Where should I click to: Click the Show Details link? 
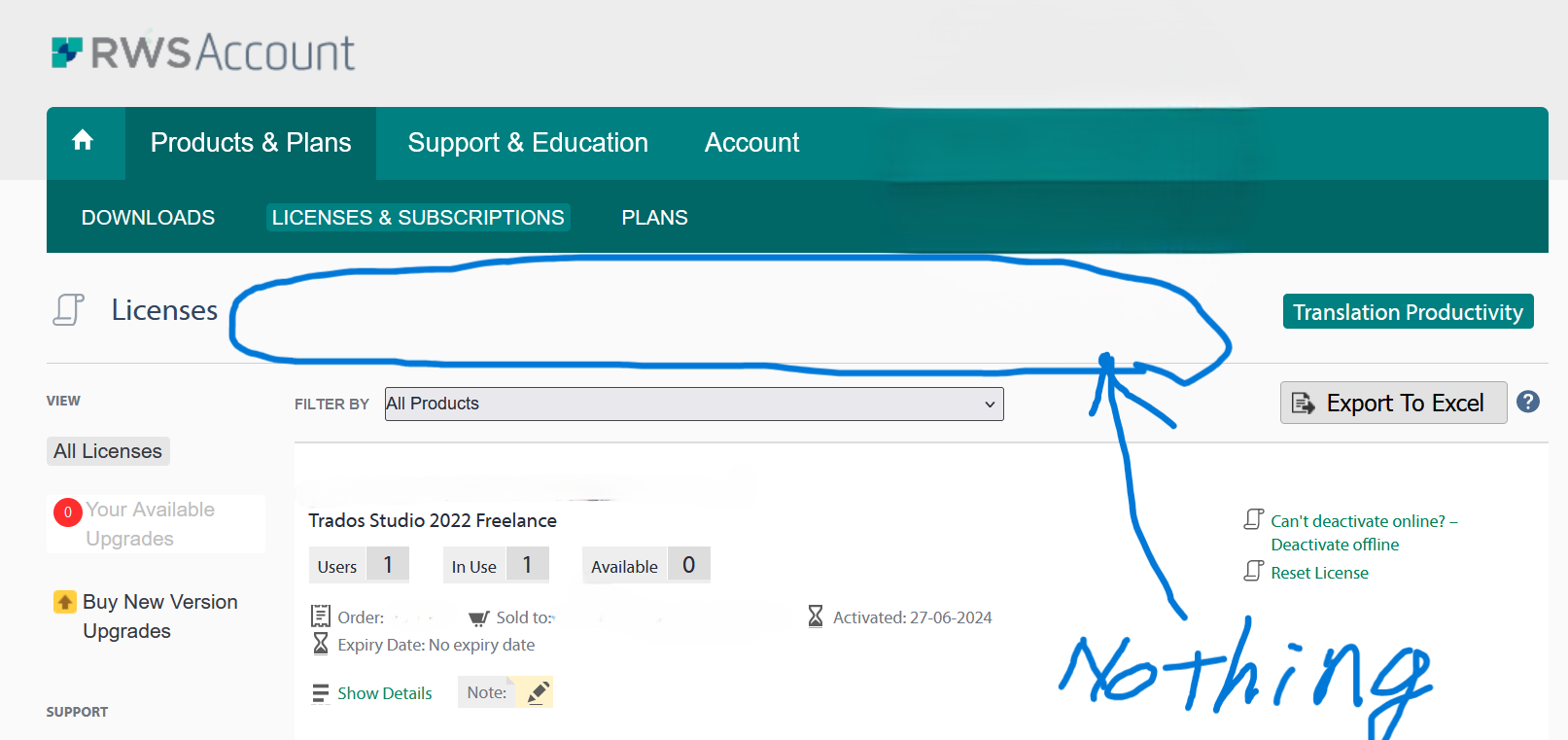coord(385,693)
